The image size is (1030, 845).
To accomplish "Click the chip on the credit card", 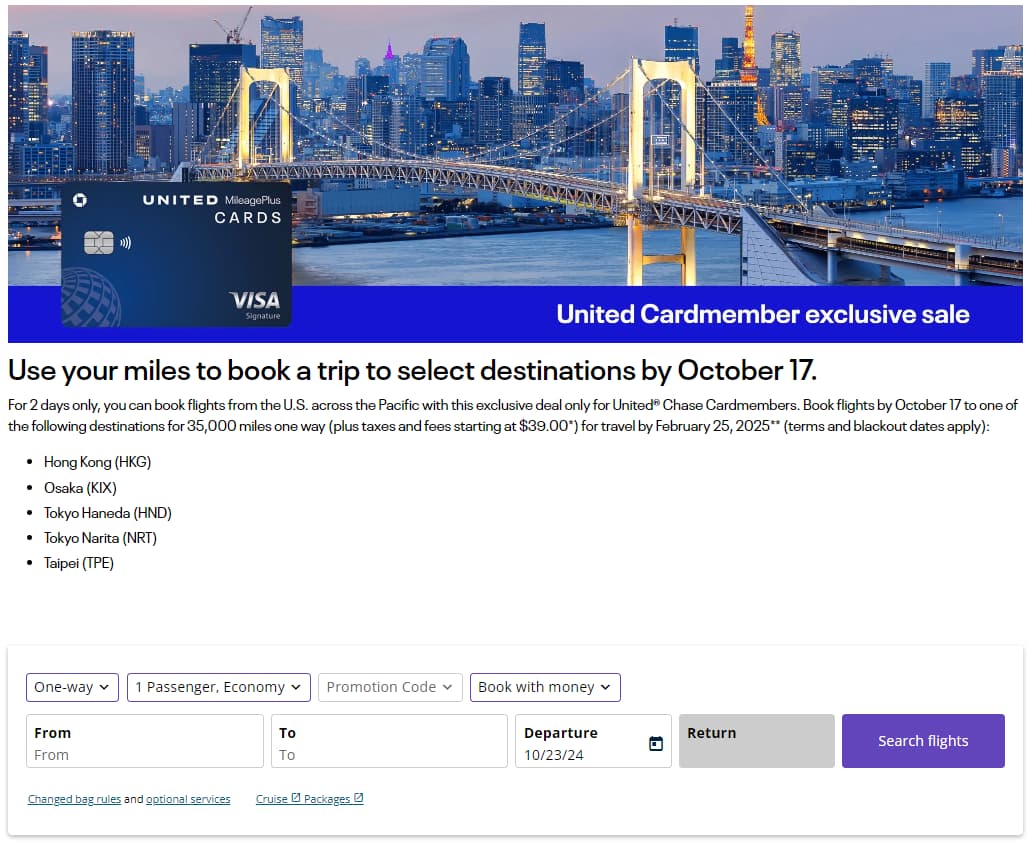I will (98, 241).
